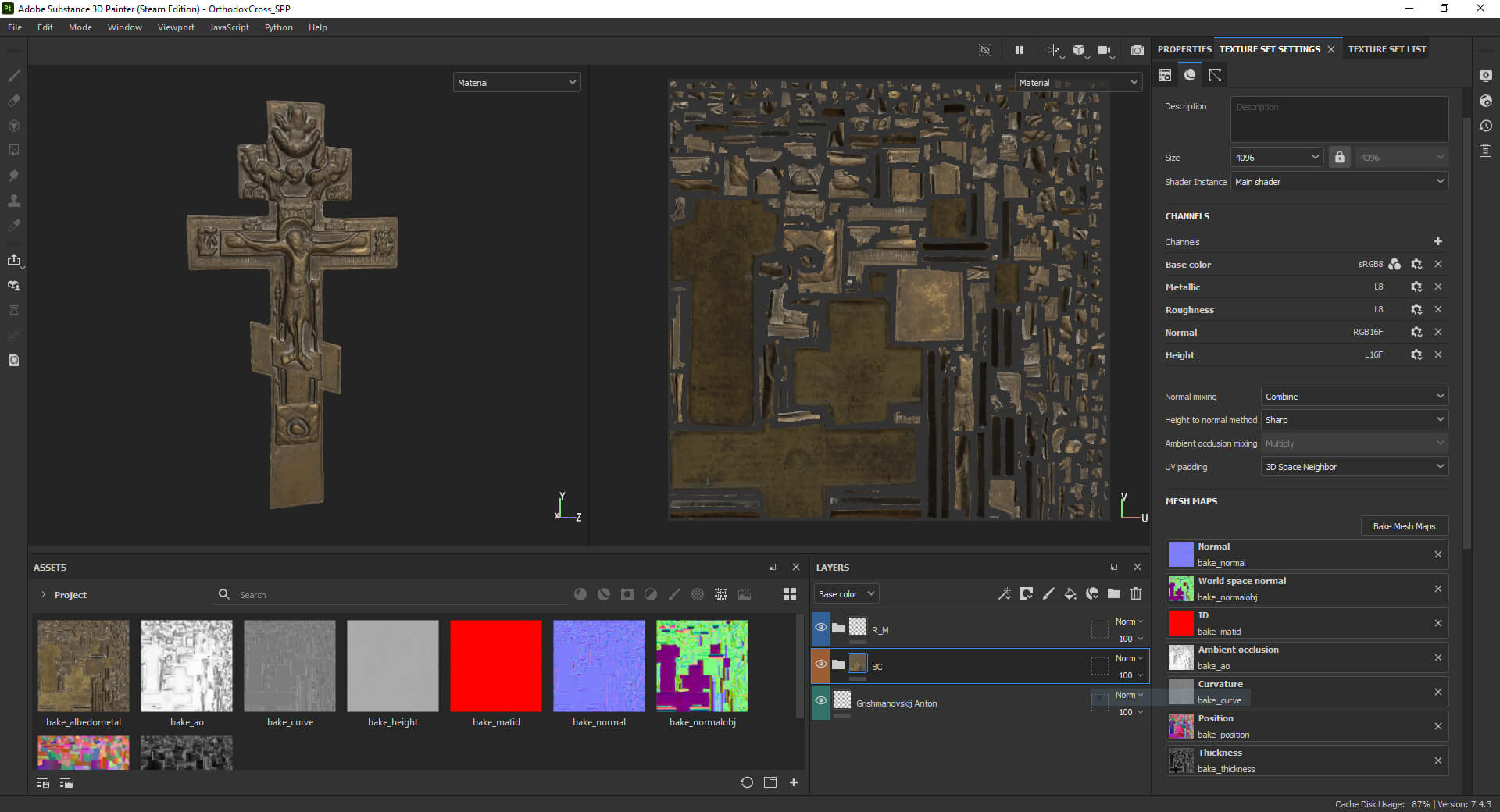Add a new channel with plus button

point(1438,242)
